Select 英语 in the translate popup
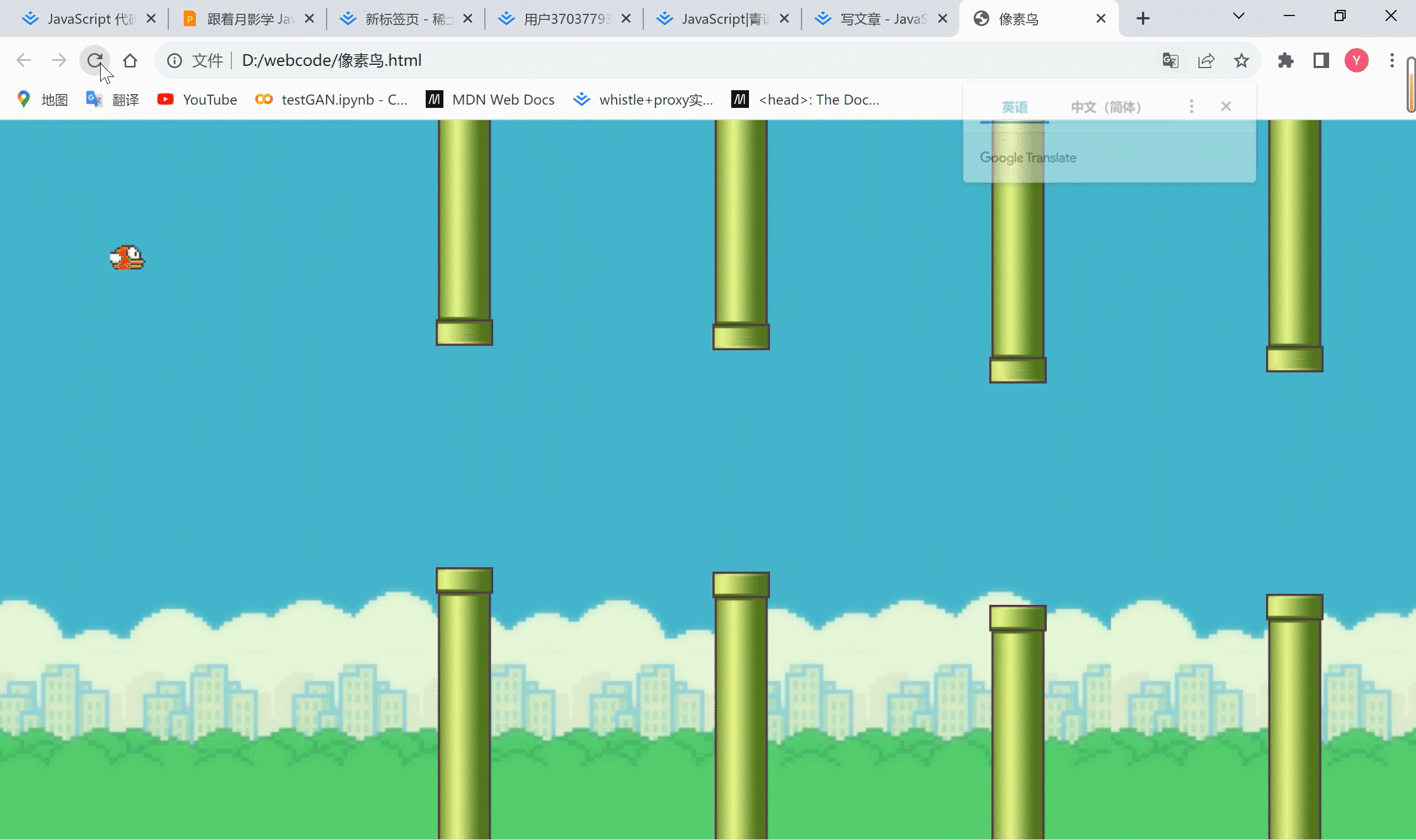This screenshot has height=840, width=1416. coord(1014,107)
